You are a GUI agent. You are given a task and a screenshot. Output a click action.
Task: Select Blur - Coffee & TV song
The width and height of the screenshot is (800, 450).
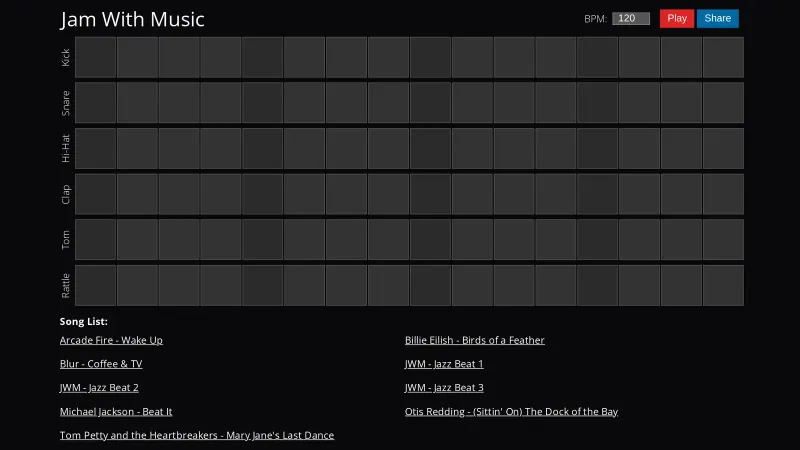[101, 364]
